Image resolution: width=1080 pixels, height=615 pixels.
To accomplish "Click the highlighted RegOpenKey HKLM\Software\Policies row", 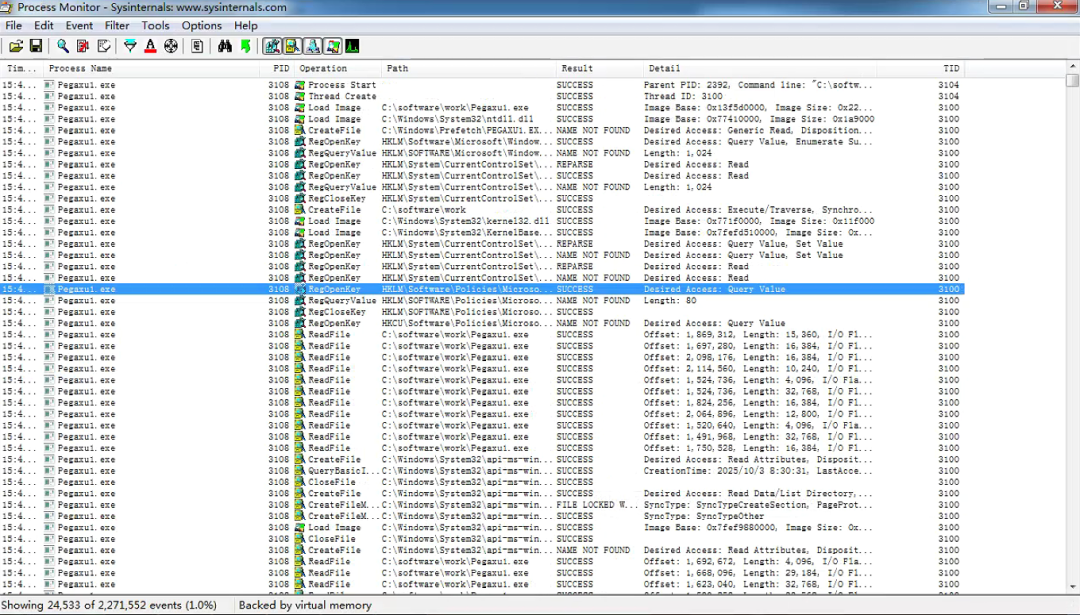I will pos(482,289).
